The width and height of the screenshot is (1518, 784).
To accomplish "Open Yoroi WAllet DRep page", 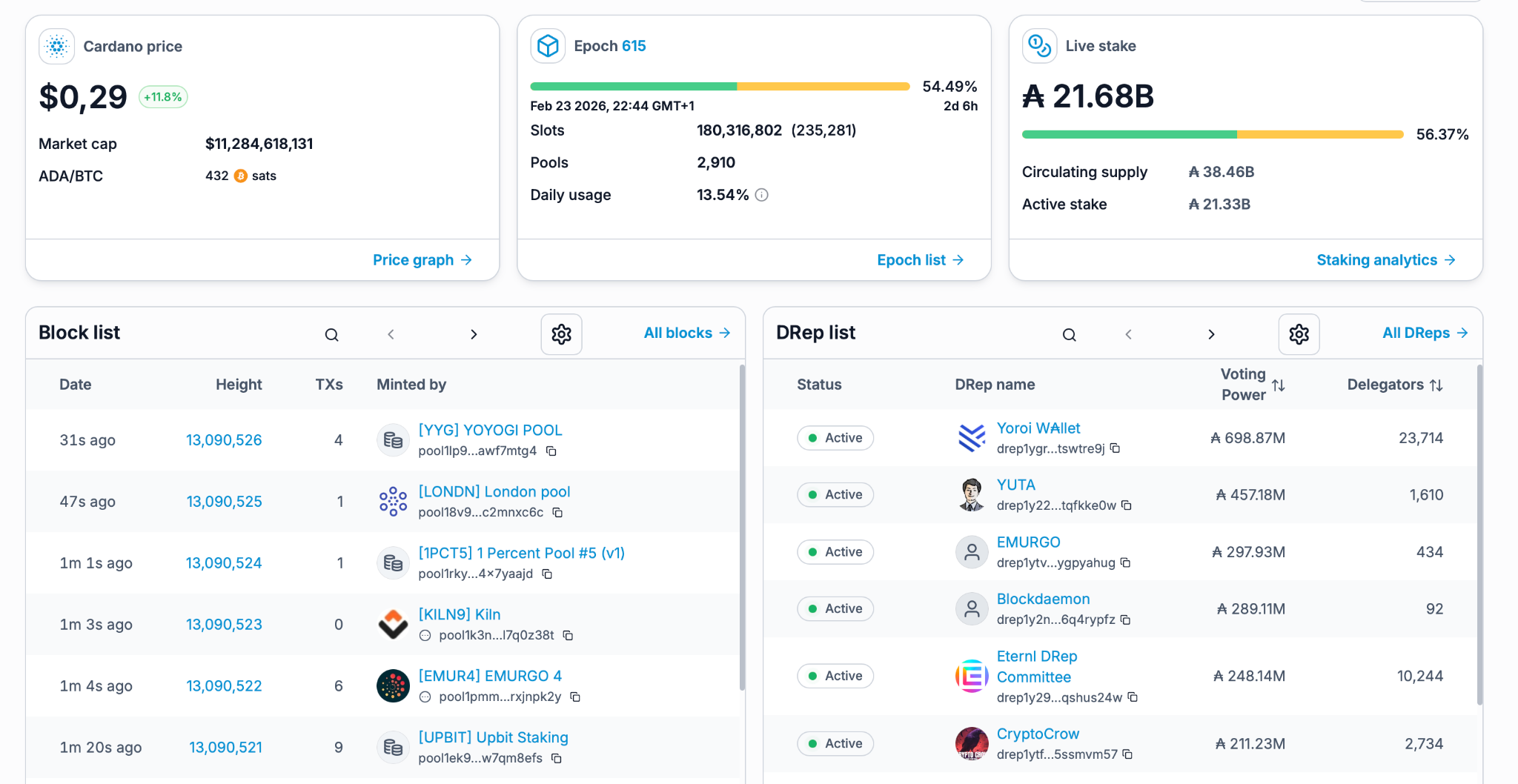I will coord(1038,428).
